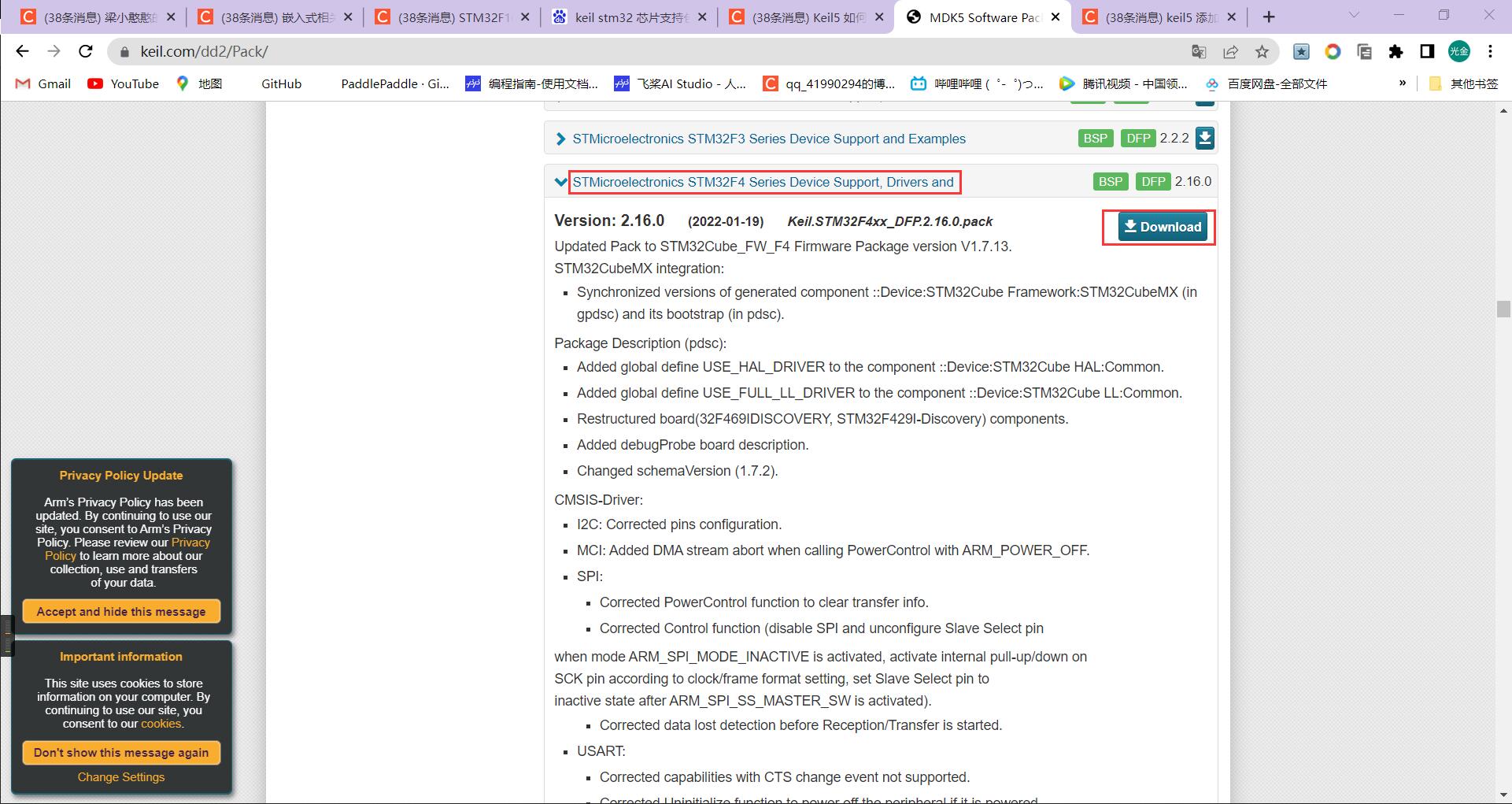Viewport: 1512px width, 804px height.
Task: Open the STM32F4 Series Device Support link
Action: (763, 182)
